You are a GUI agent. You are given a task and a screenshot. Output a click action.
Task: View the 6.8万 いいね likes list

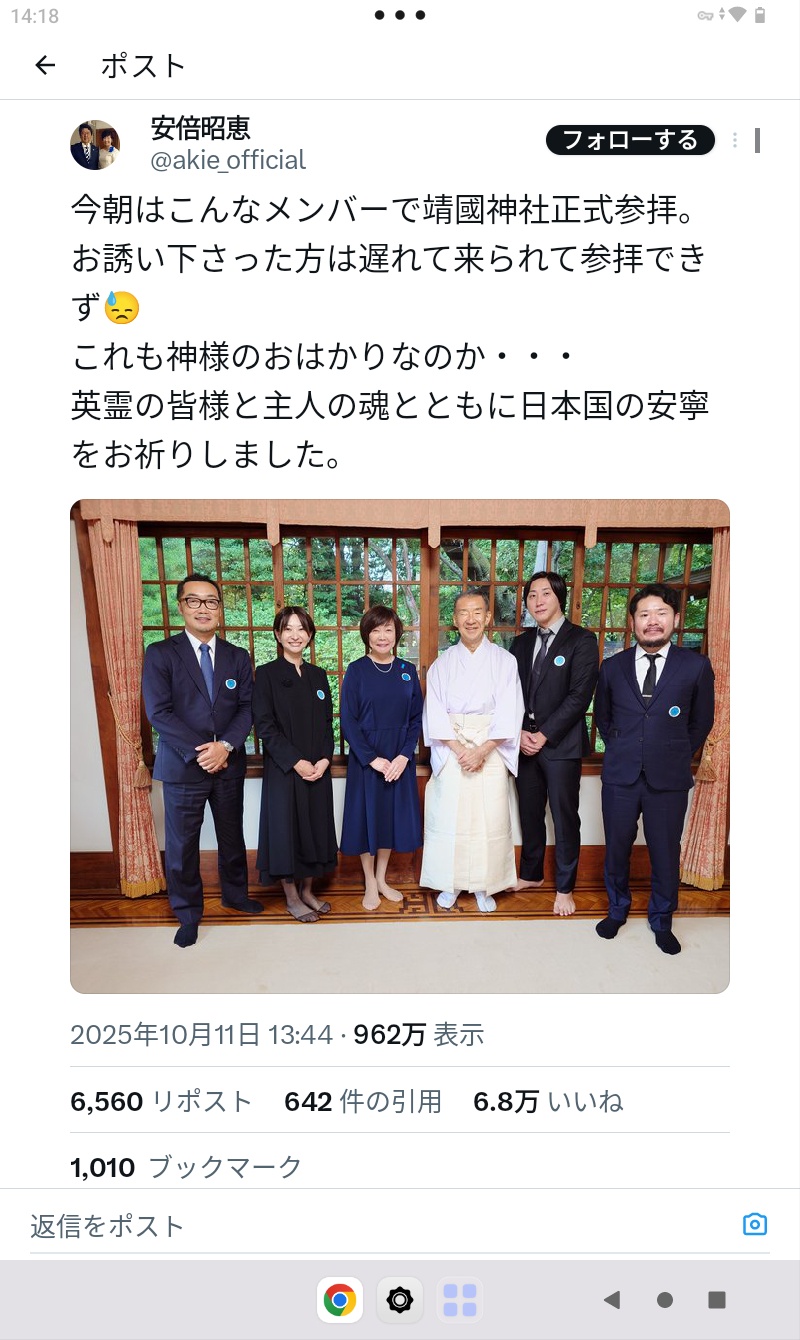[548, 1101]
